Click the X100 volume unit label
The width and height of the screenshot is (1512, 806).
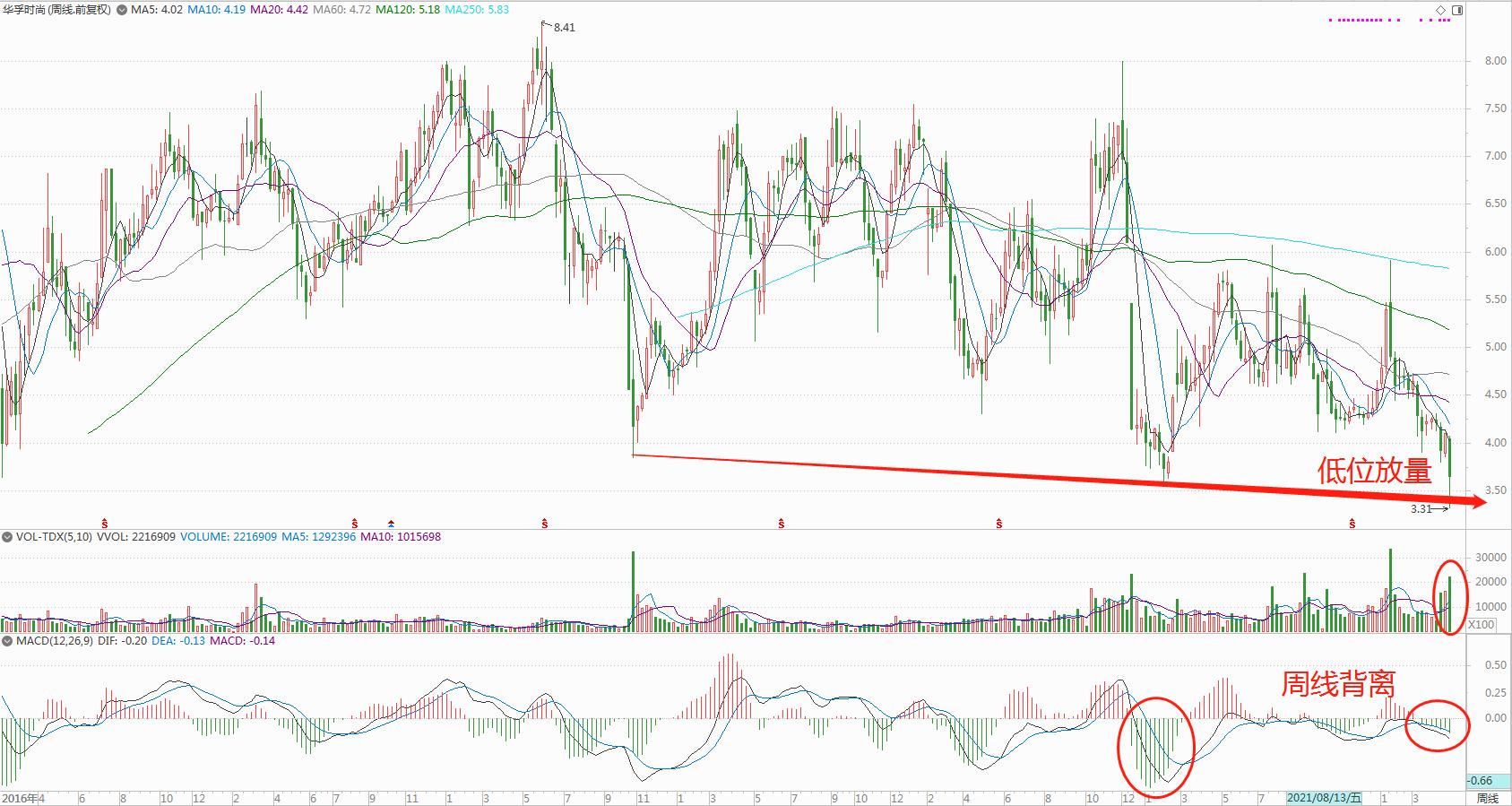click(x=1481, y=625)
